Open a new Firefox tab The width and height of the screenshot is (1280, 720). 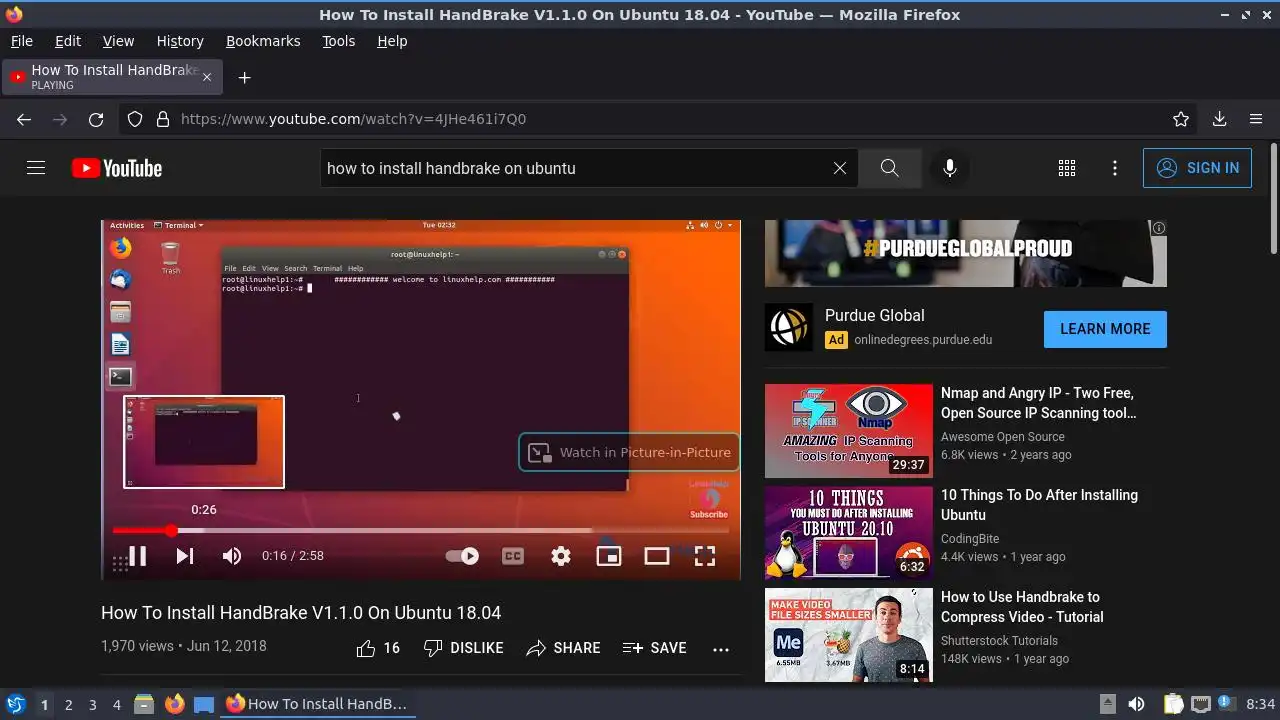[x=244, y=77]
